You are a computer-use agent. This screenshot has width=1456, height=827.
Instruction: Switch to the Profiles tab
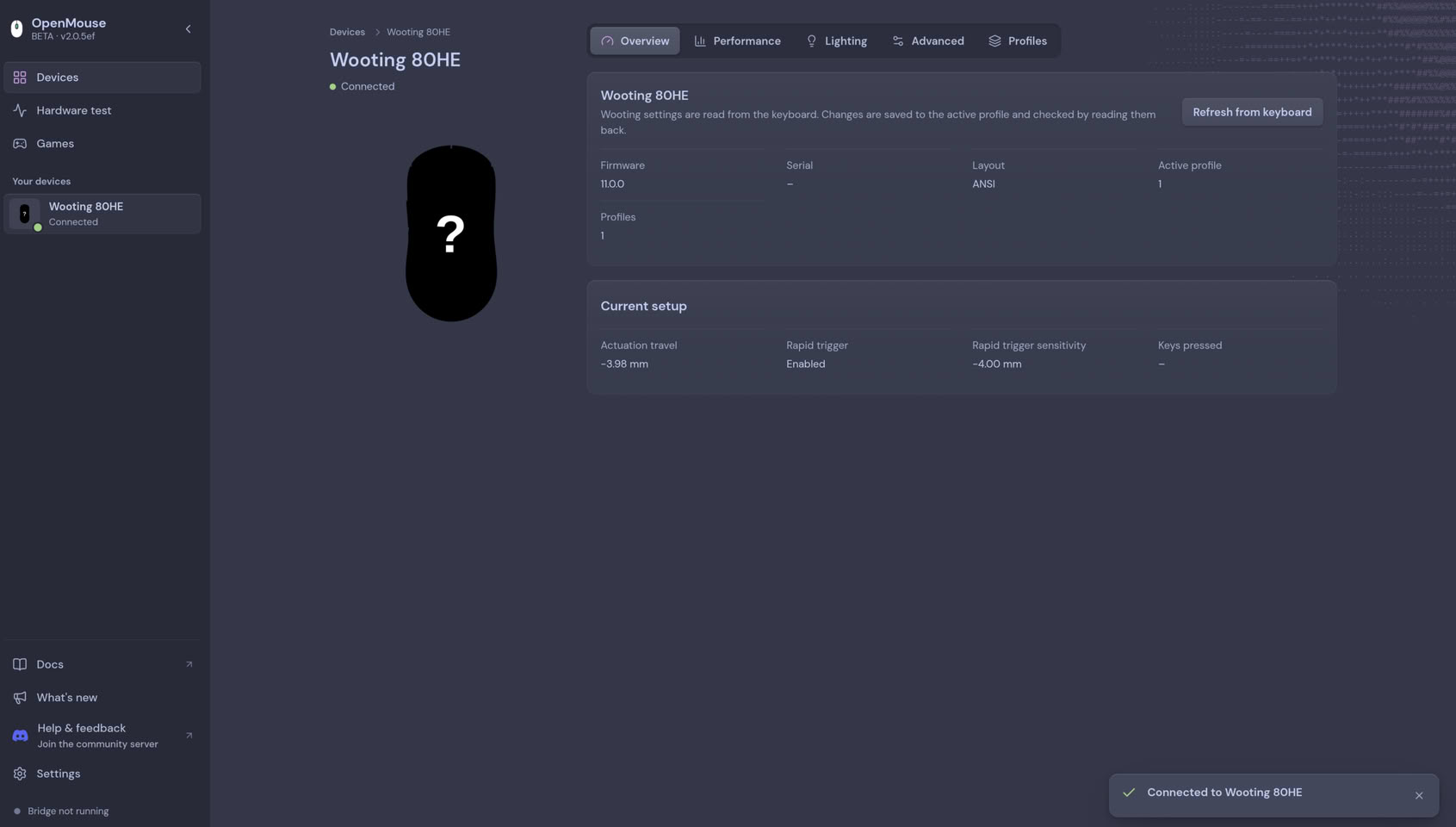(1017, 41)
